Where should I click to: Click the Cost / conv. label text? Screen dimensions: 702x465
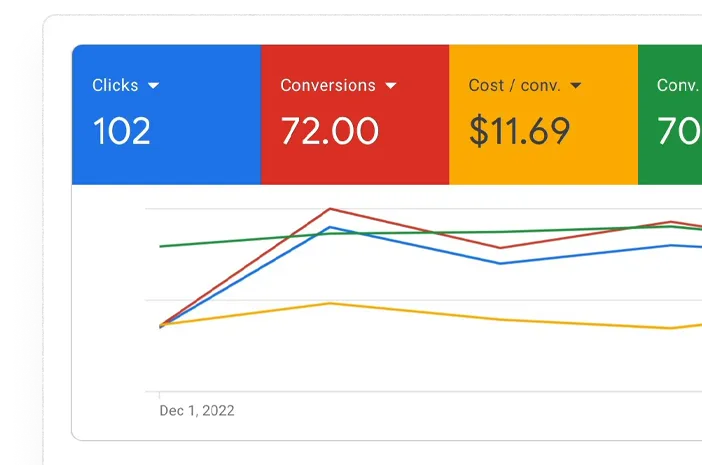click(x=514, y=85)
